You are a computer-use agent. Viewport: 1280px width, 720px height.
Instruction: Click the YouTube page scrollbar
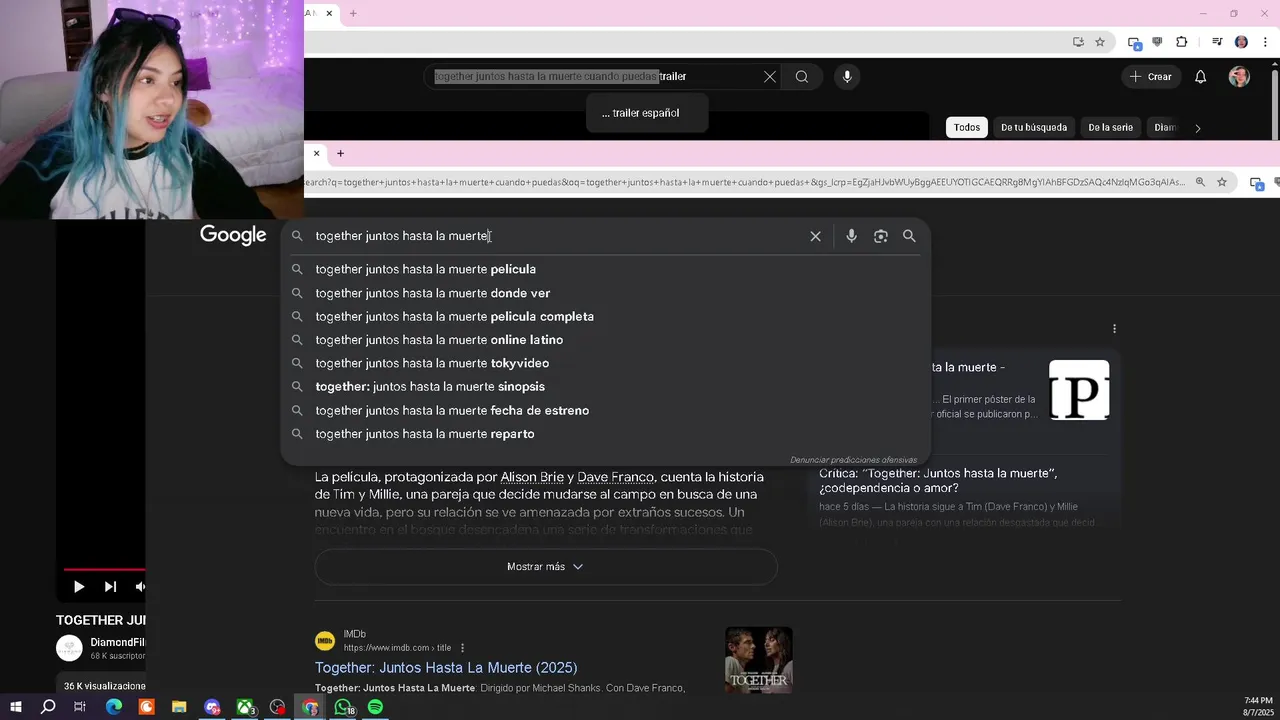pyautogui.click(x=1274, y=102)
